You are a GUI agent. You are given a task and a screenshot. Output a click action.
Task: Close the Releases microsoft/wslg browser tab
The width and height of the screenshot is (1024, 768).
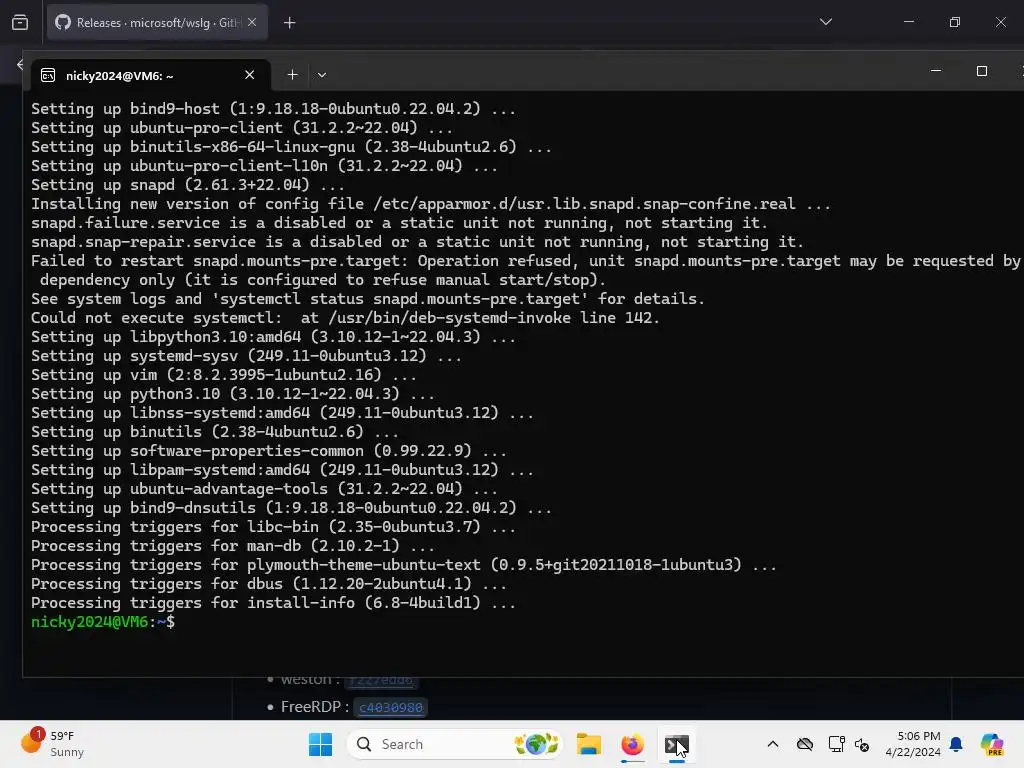point(252,23)
